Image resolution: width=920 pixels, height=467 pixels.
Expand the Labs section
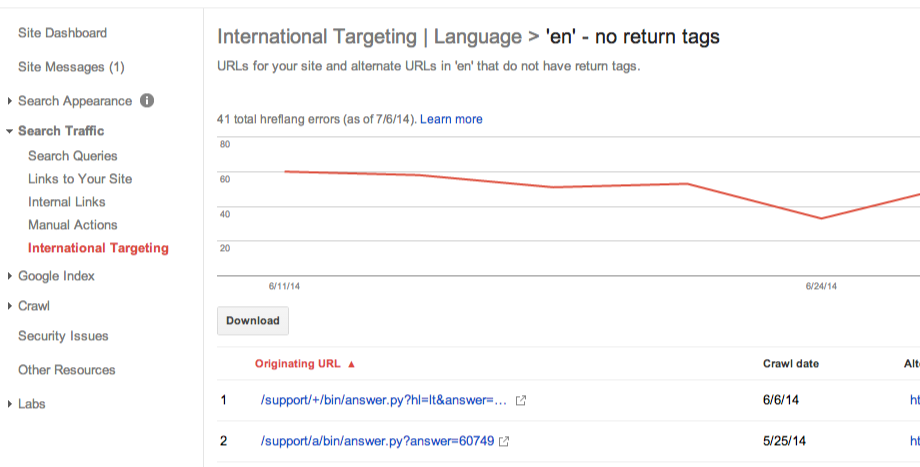[x=10, y=404]
